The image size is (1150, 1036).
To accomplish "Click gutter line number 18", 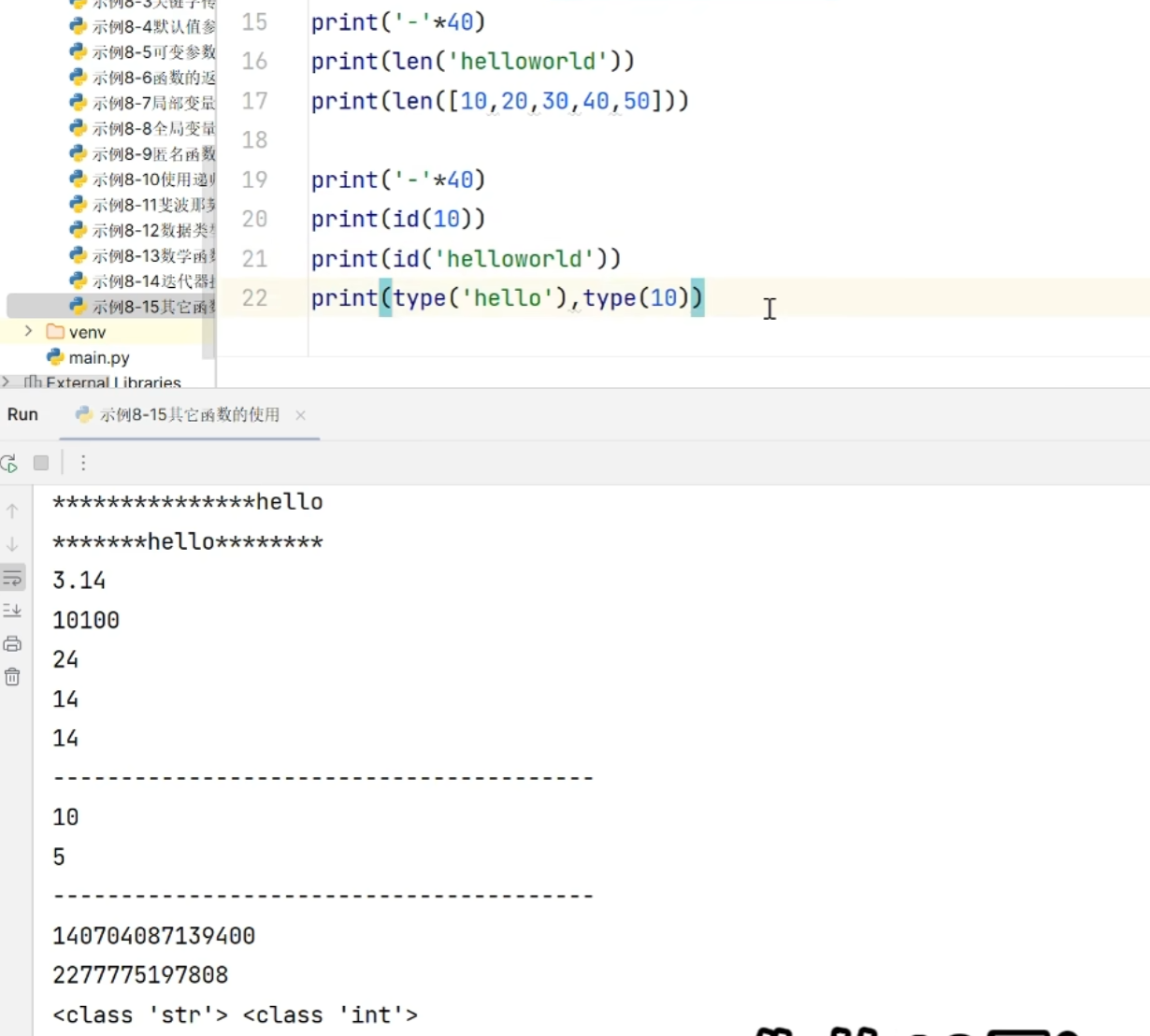I will tap(254, 139).
